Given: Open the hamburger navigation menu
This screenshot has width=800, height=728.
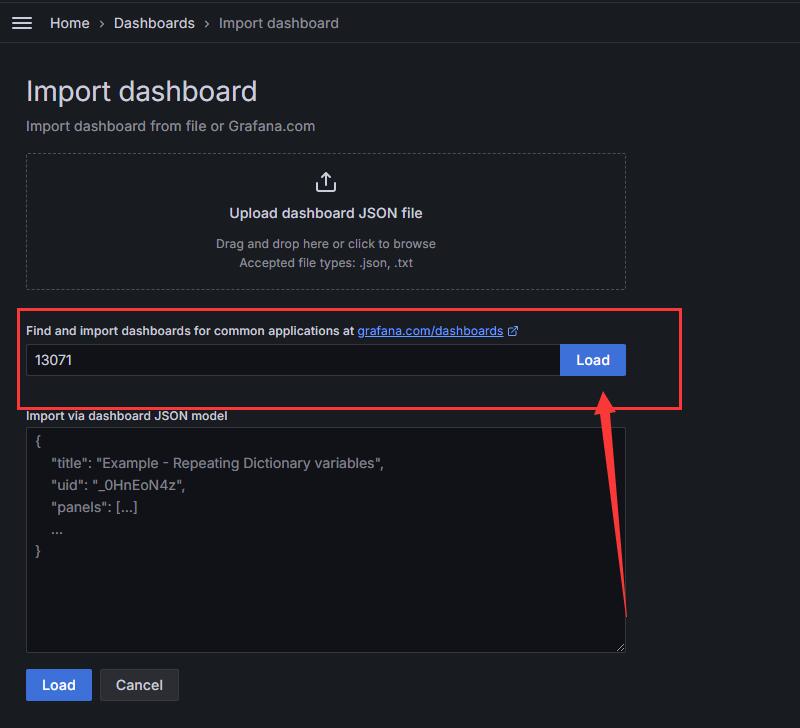Looking at the screenshot, I should point(22,23).
